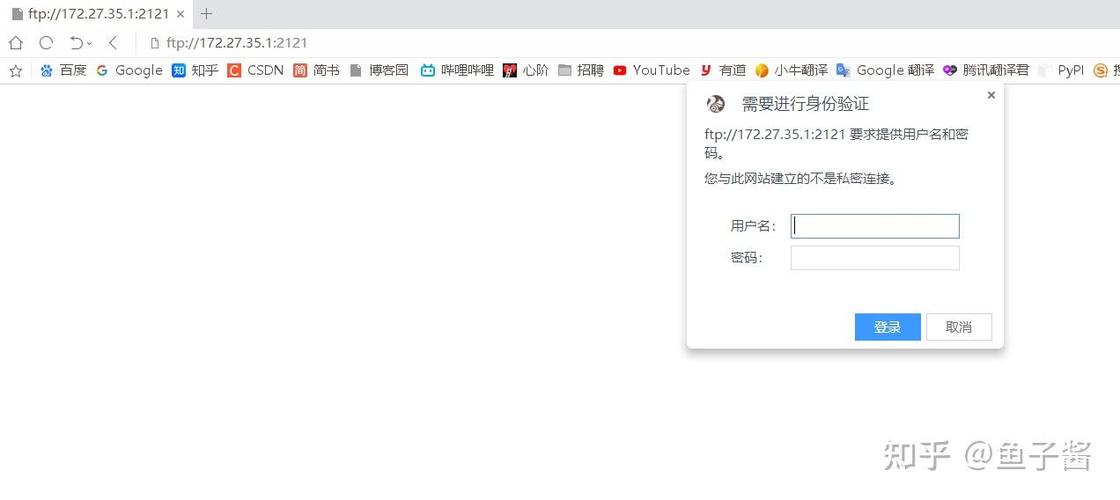Open the Google bookmark
The height and width of the screenshot is (500, 1120).
point(129,70)
